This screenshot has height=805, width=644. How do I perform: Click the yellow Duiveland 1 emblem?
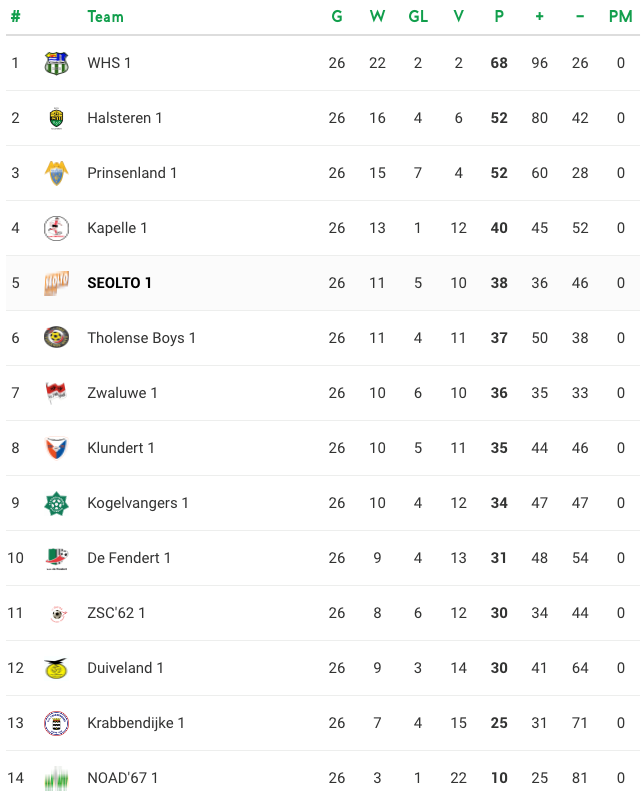tap(56, 668)
